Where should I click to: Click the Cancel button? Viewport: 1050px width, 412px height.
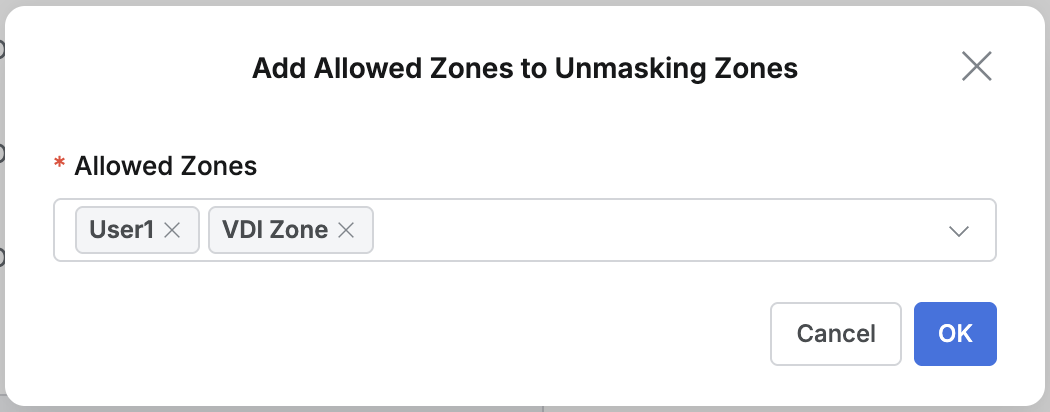pyautogui.click(x=836, y=334)
